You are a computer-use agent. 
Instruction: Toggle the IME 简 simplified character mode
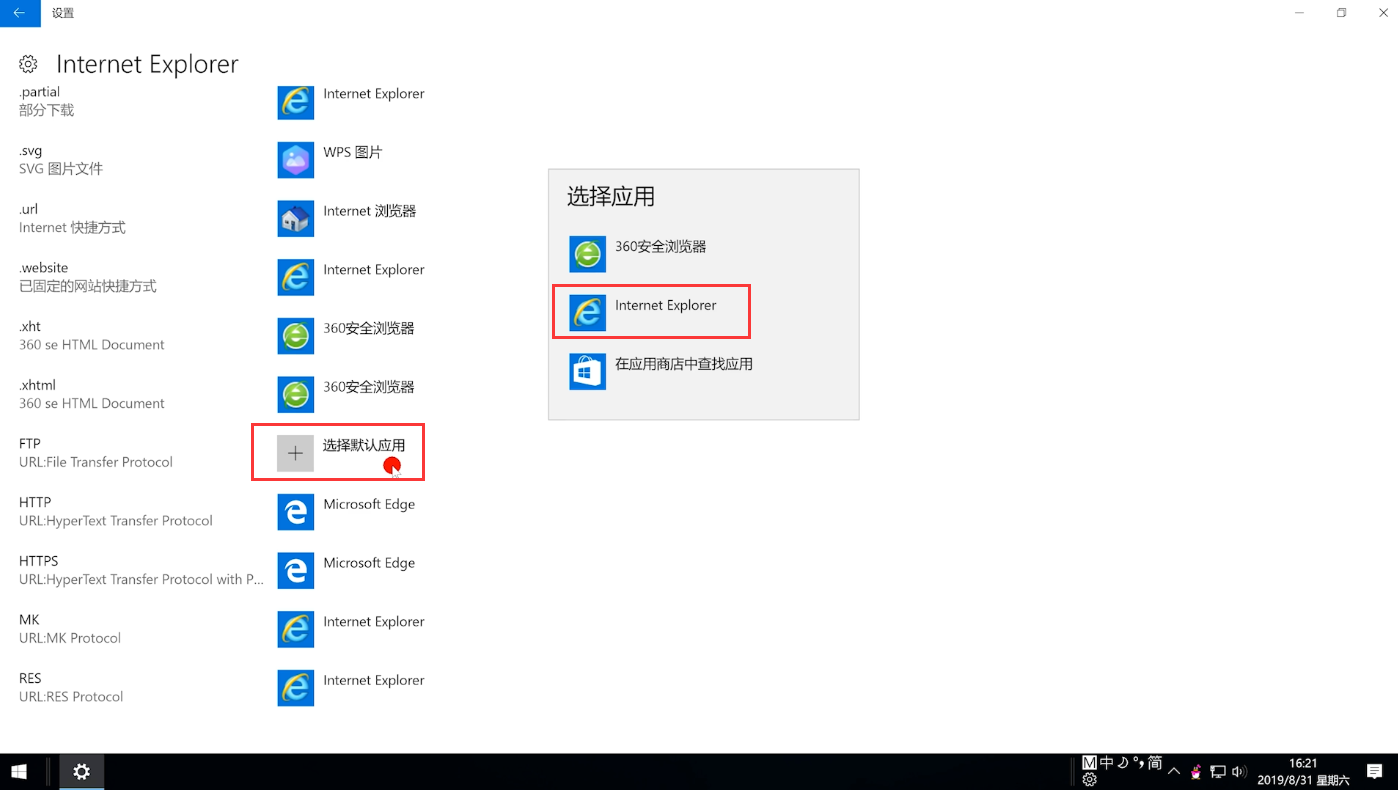coord(1155,763)
